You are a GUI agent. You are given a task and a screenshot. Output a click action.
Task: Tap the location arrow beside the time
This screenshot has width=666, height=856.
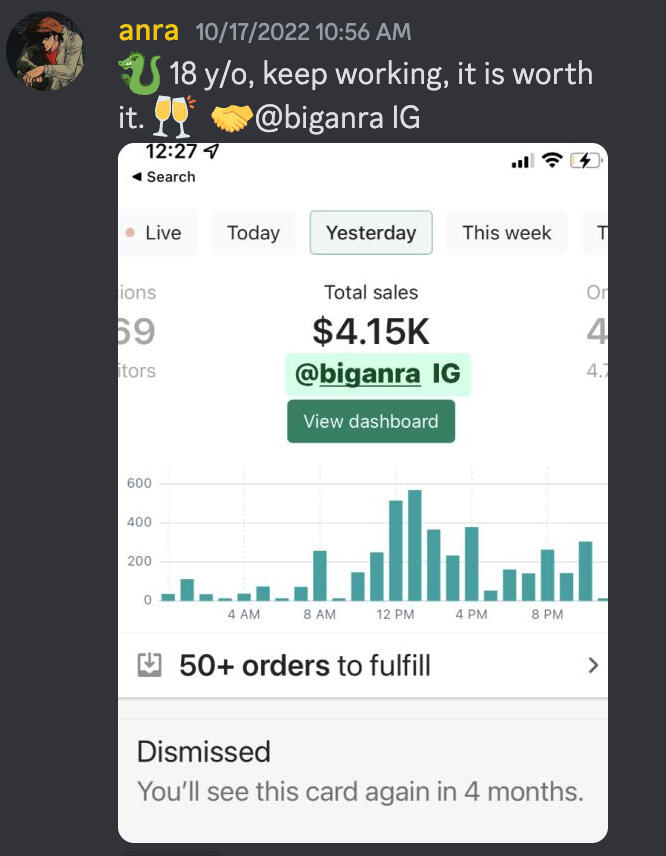coord(211,152)
